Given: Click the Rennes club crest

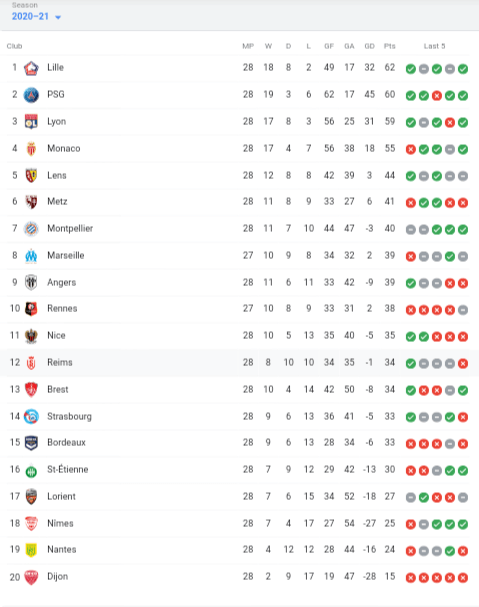Looking at the screenshot, I should [31, 309].
